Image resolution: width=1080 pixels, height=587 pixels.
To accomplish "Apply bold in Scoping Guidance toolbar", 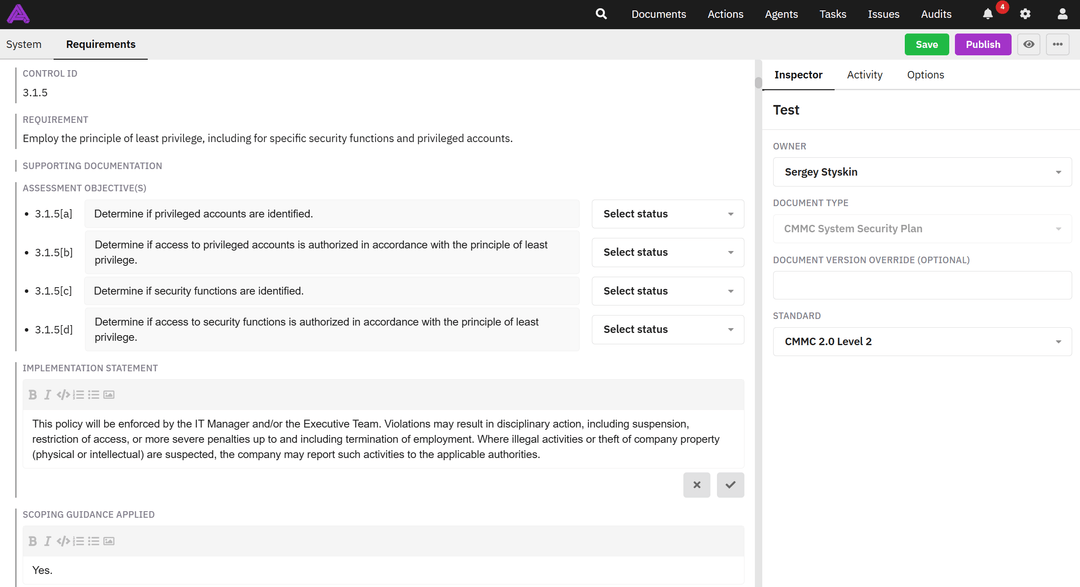I will point(32,541).
